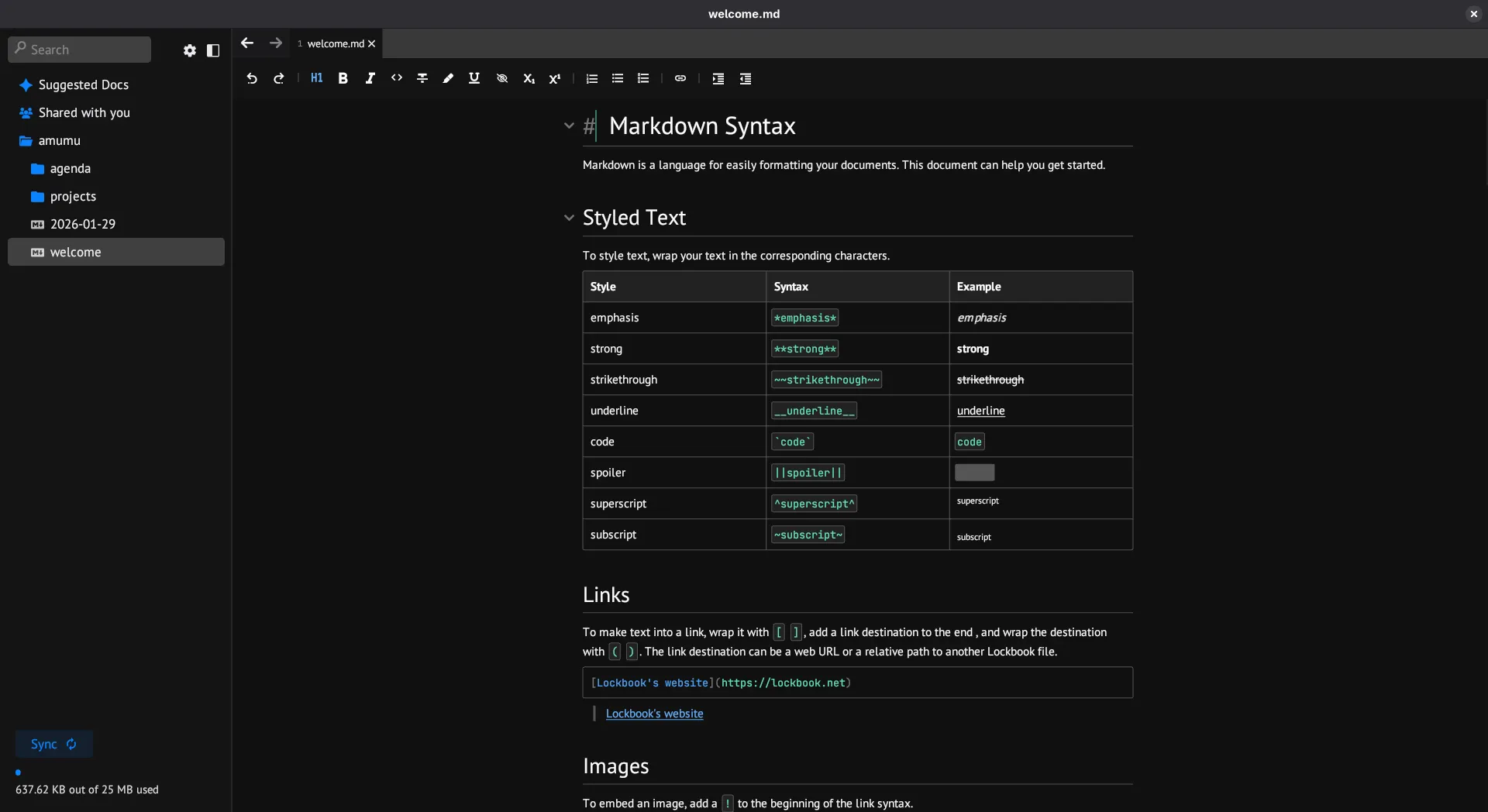1488x812 pixels.
Task: Toggle italic formatting
Action: 370,78
